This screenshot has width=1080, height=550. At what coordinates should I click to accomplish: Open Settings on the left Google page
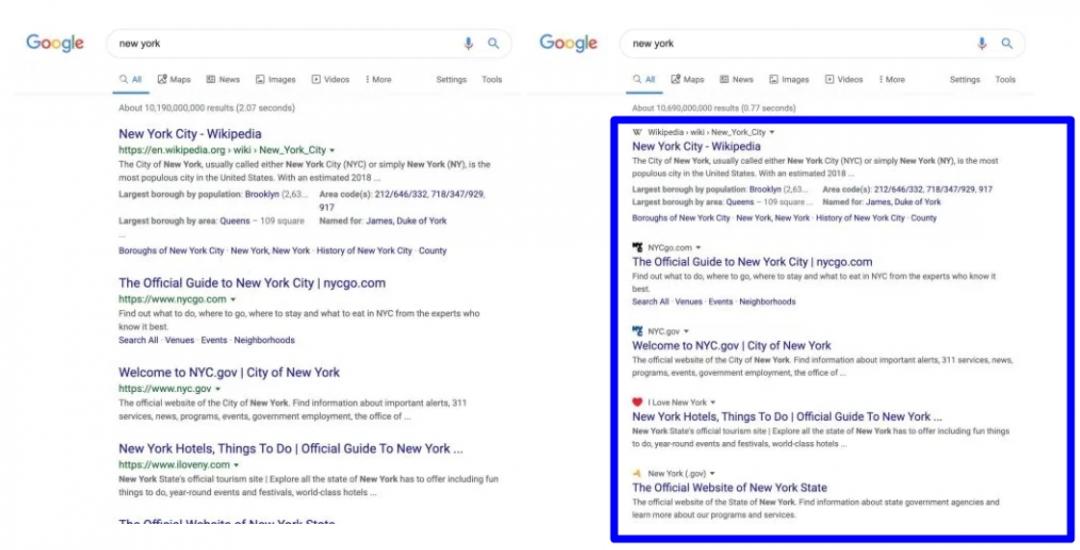(451, 80)
